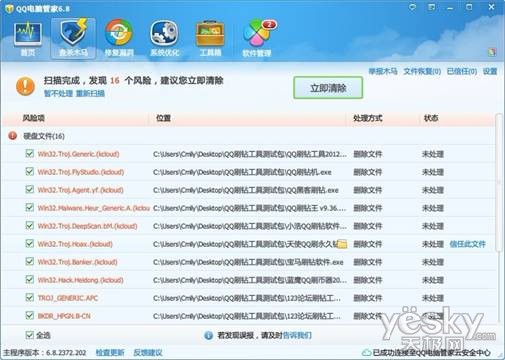
Task: Click the 反馈建议 feedback link
Action: coord(148,353)
